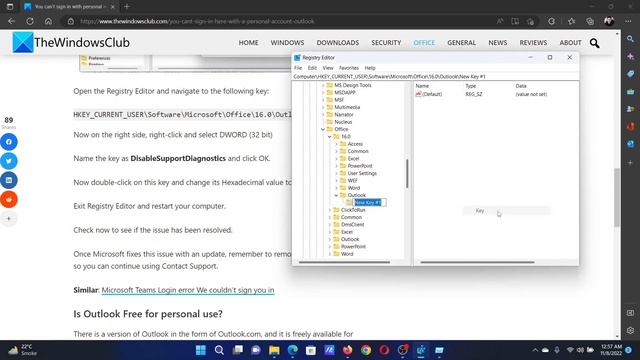640x360 pixels.
Task: Open the DOWNLOADS section link
Action: coord(338,42)
